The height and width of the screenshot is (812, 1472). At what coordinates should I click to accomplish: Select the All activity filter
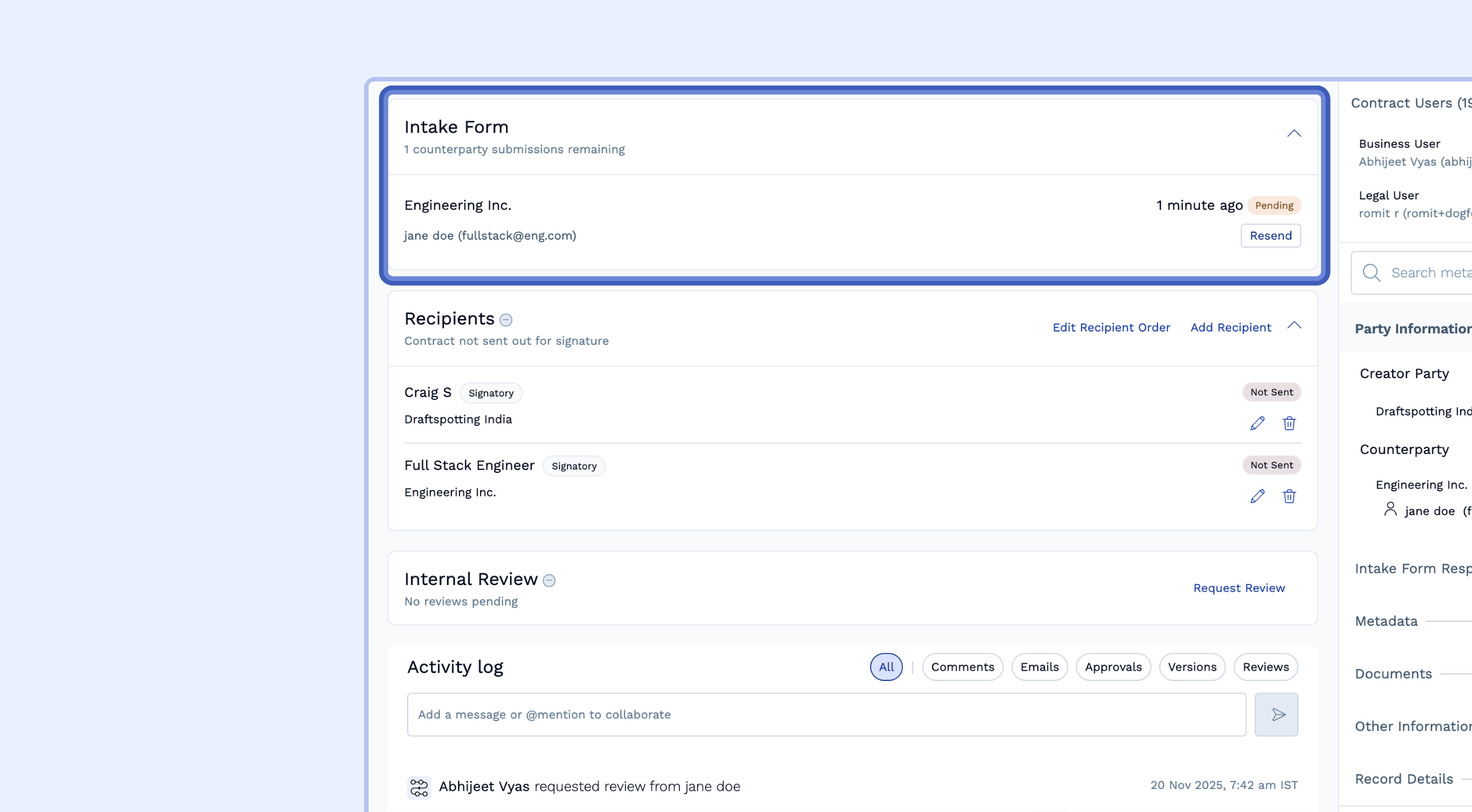point(886,667)
